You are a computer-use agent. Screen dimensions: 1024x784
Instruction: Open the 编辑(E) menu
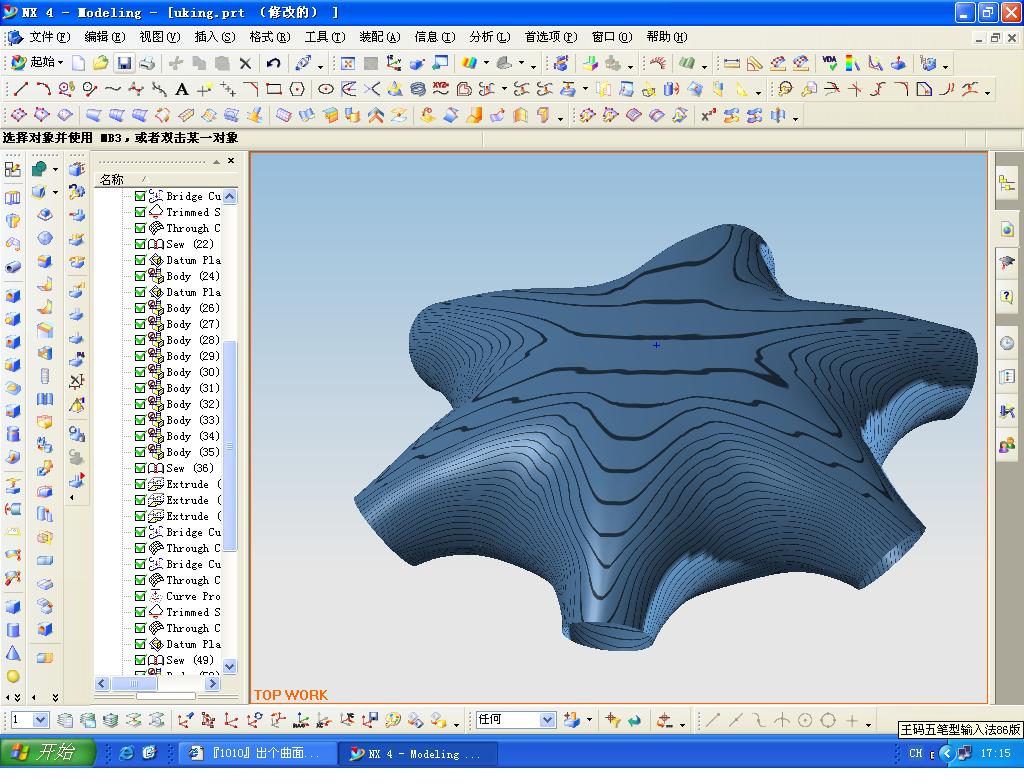[x=104, y=37]
